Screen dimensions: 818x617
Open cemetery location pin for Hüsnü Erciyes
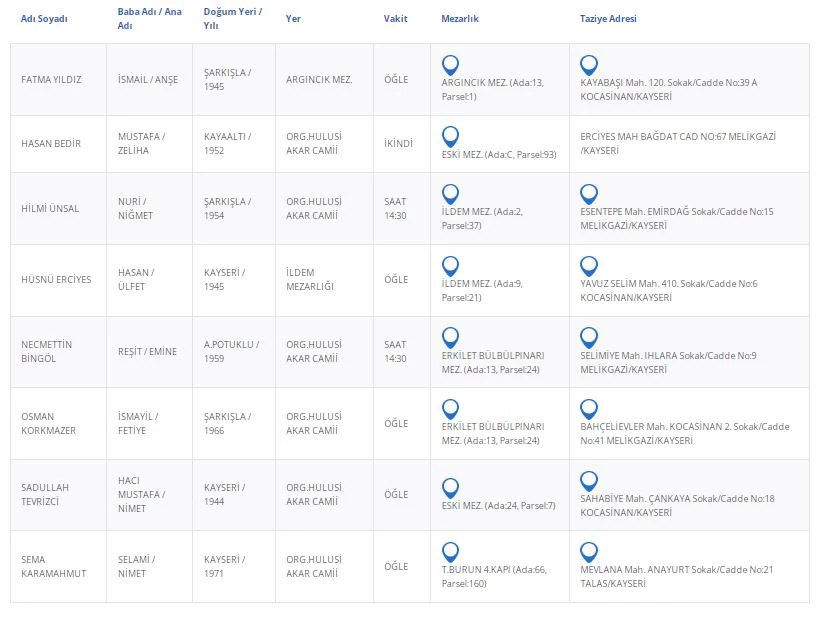450,265
